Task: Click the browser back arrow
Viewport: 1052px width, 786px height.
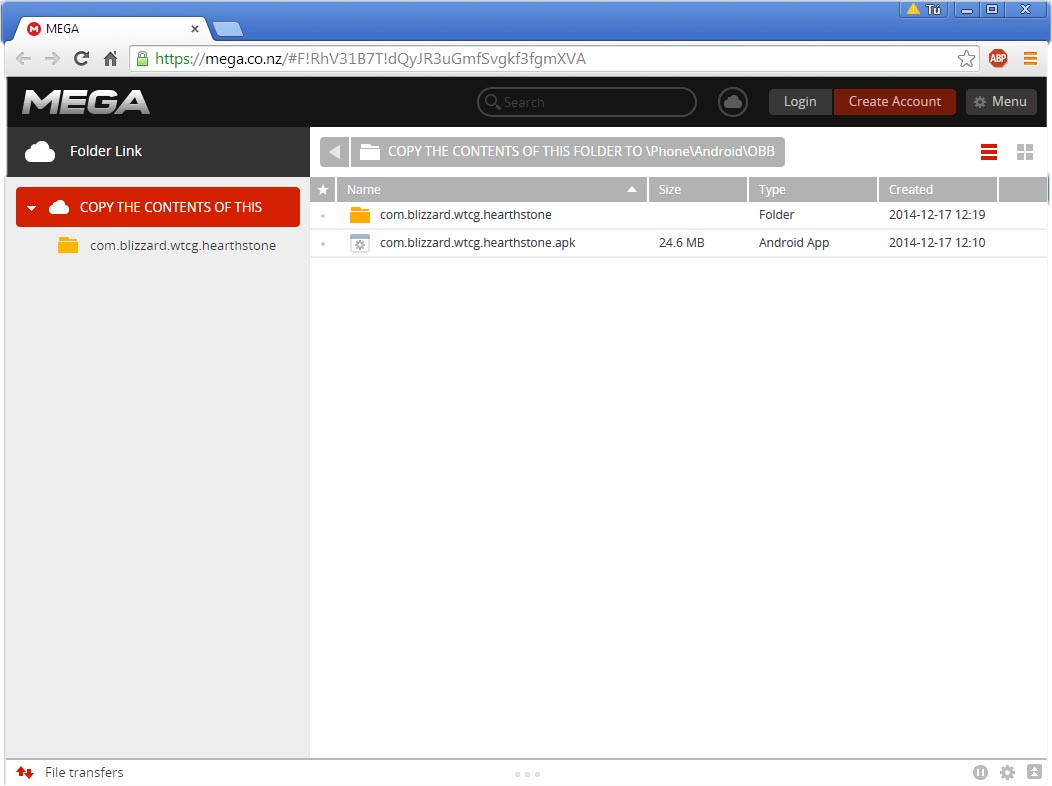Action: point(23,58)
